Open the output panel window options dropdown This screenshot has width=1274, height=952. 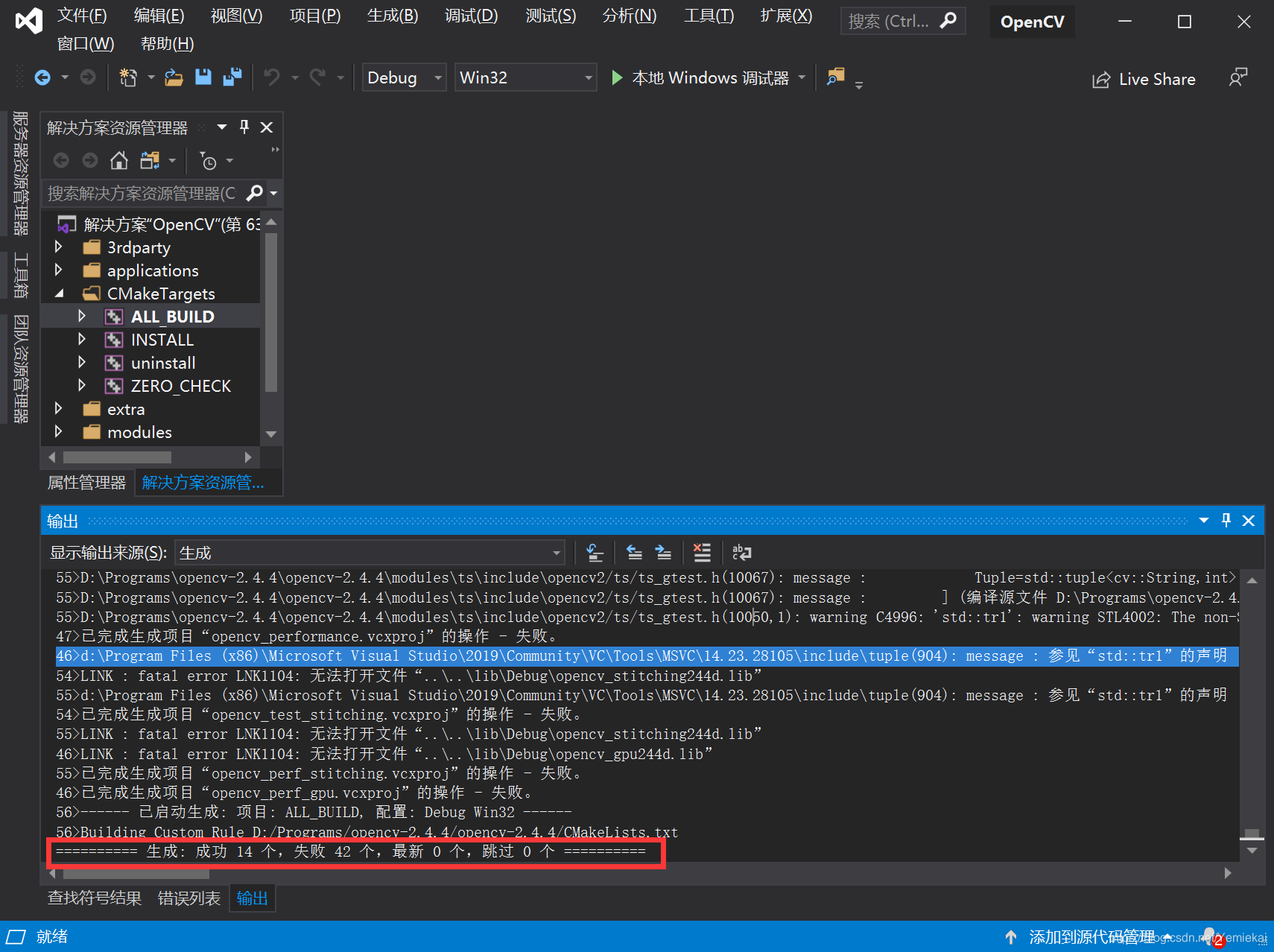(1204, 521)
